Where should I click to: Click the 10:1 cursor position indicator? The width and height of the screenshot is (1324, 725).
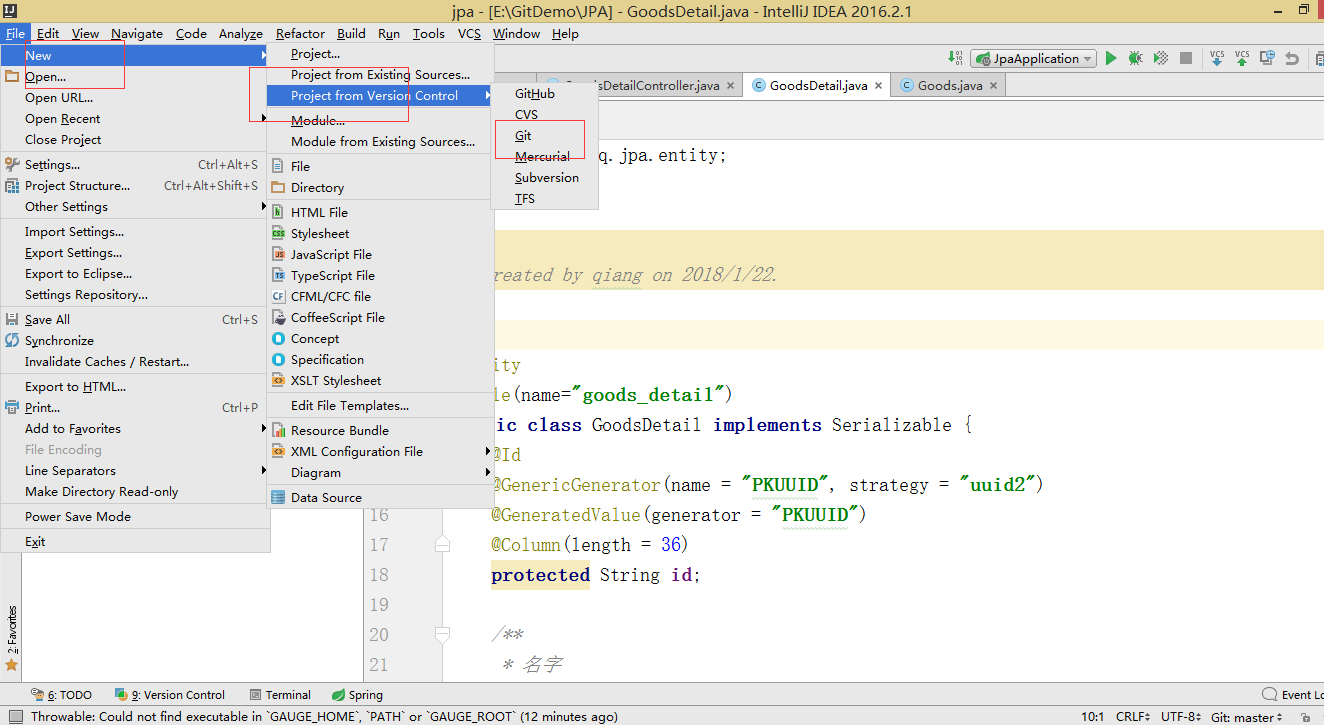(1092, 717)
